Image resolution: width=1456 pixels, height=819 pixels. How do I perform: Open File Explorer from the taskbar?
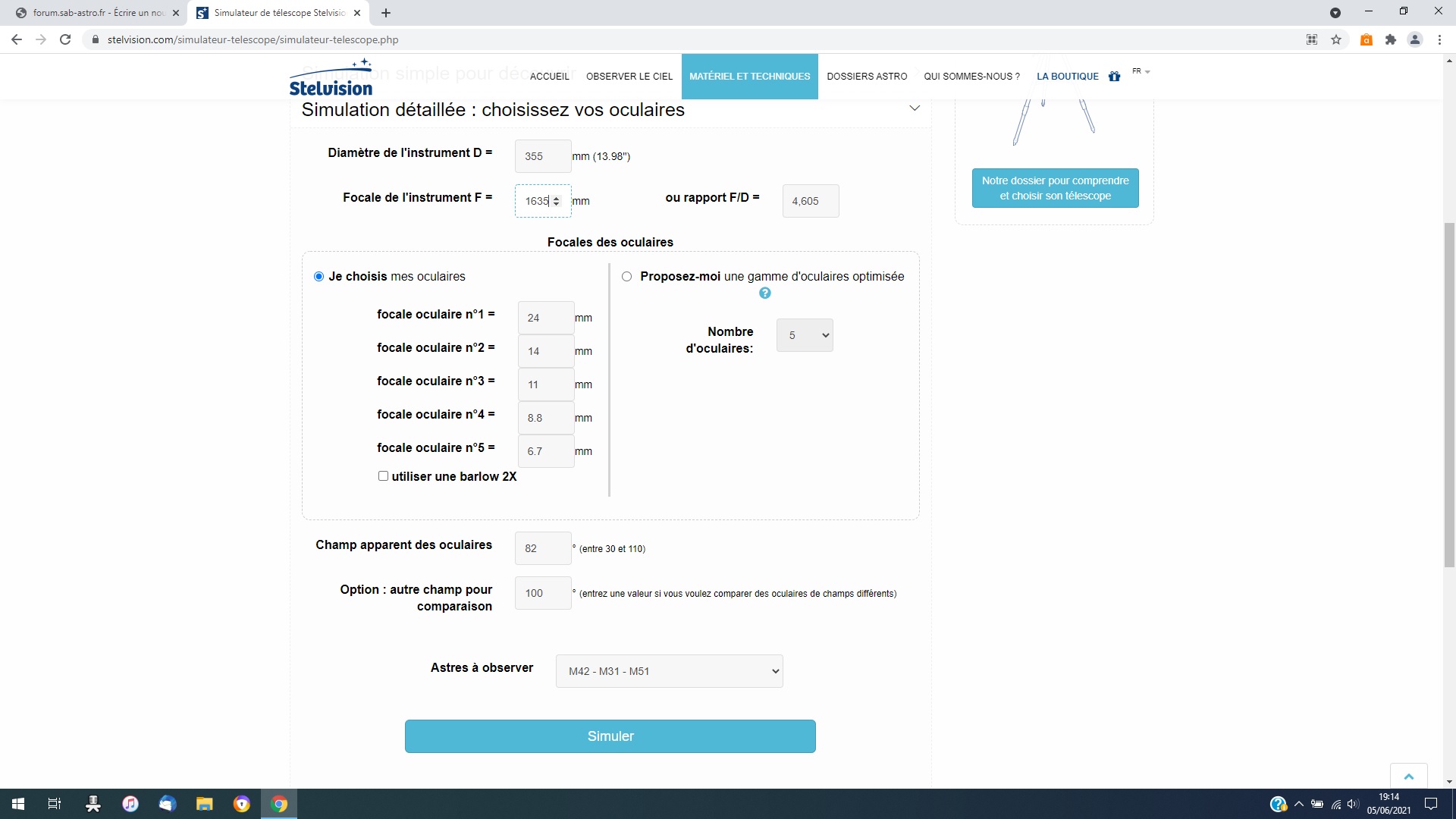click(x=204, y=804)
